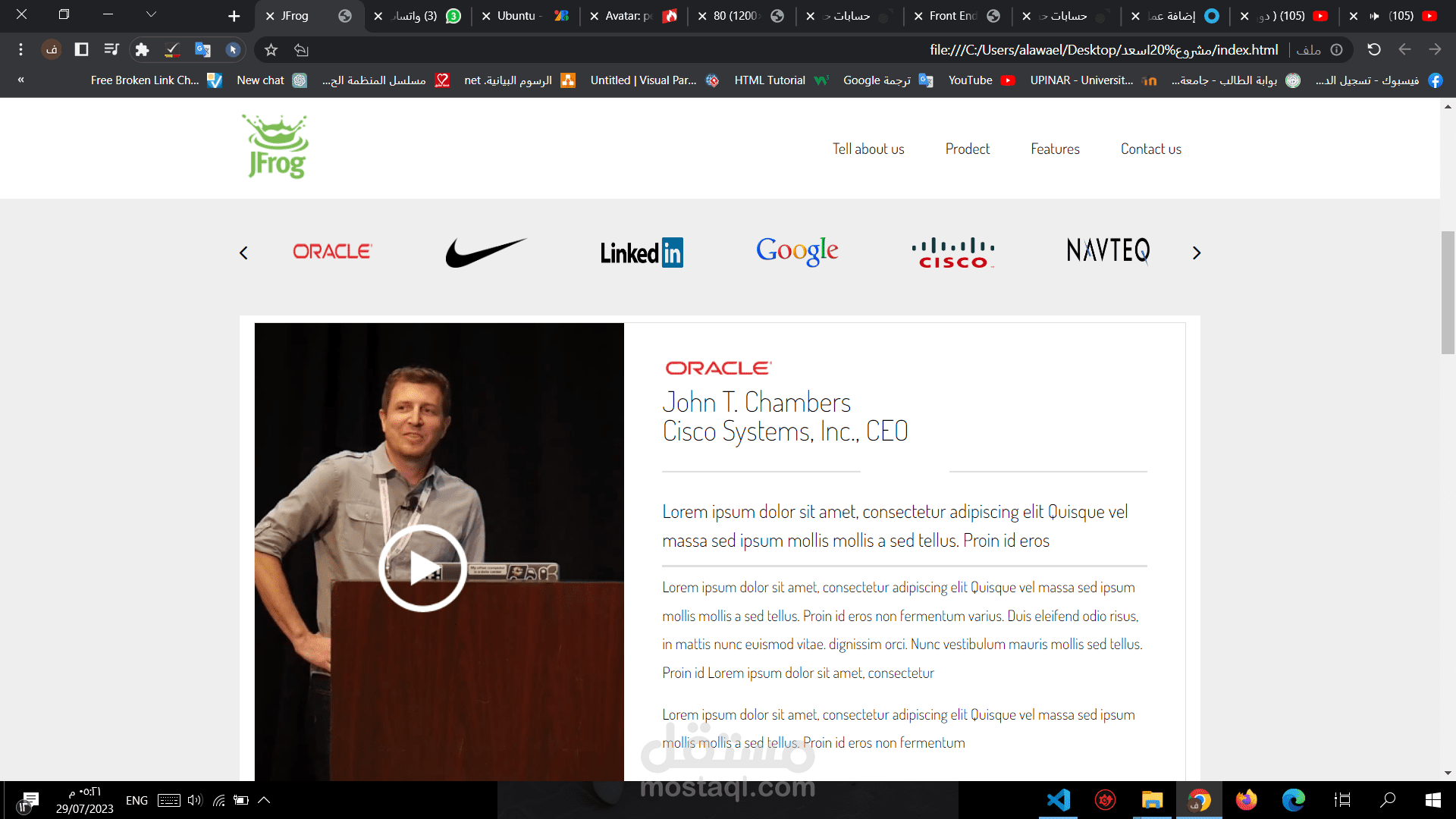Open the Chrome profile avatar
The height and width of the screenshot is (819, 1456).
pyautogui.click(x=52, y=50)
